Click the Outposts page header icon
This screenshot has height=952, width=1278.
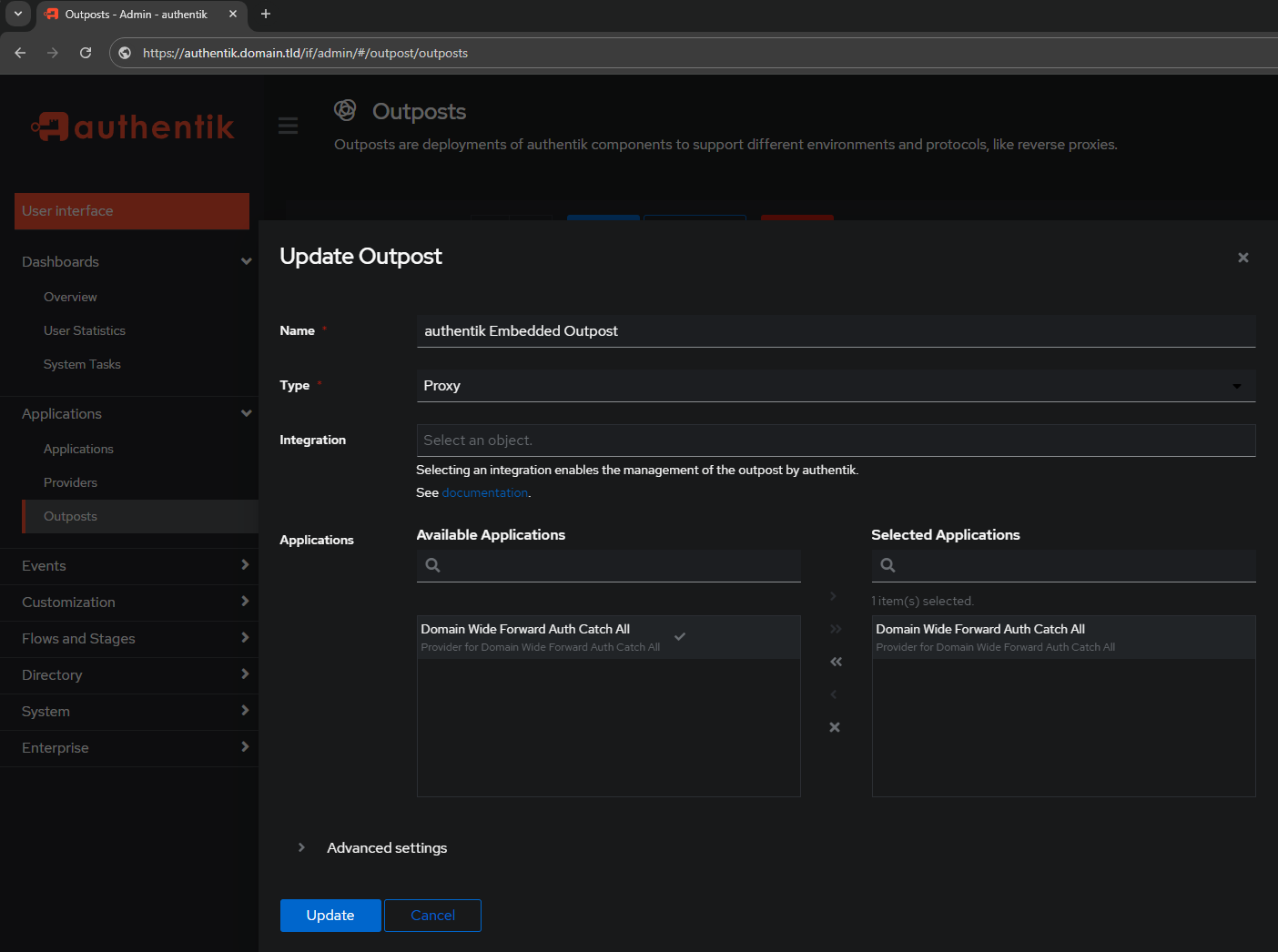coord(345,110)
